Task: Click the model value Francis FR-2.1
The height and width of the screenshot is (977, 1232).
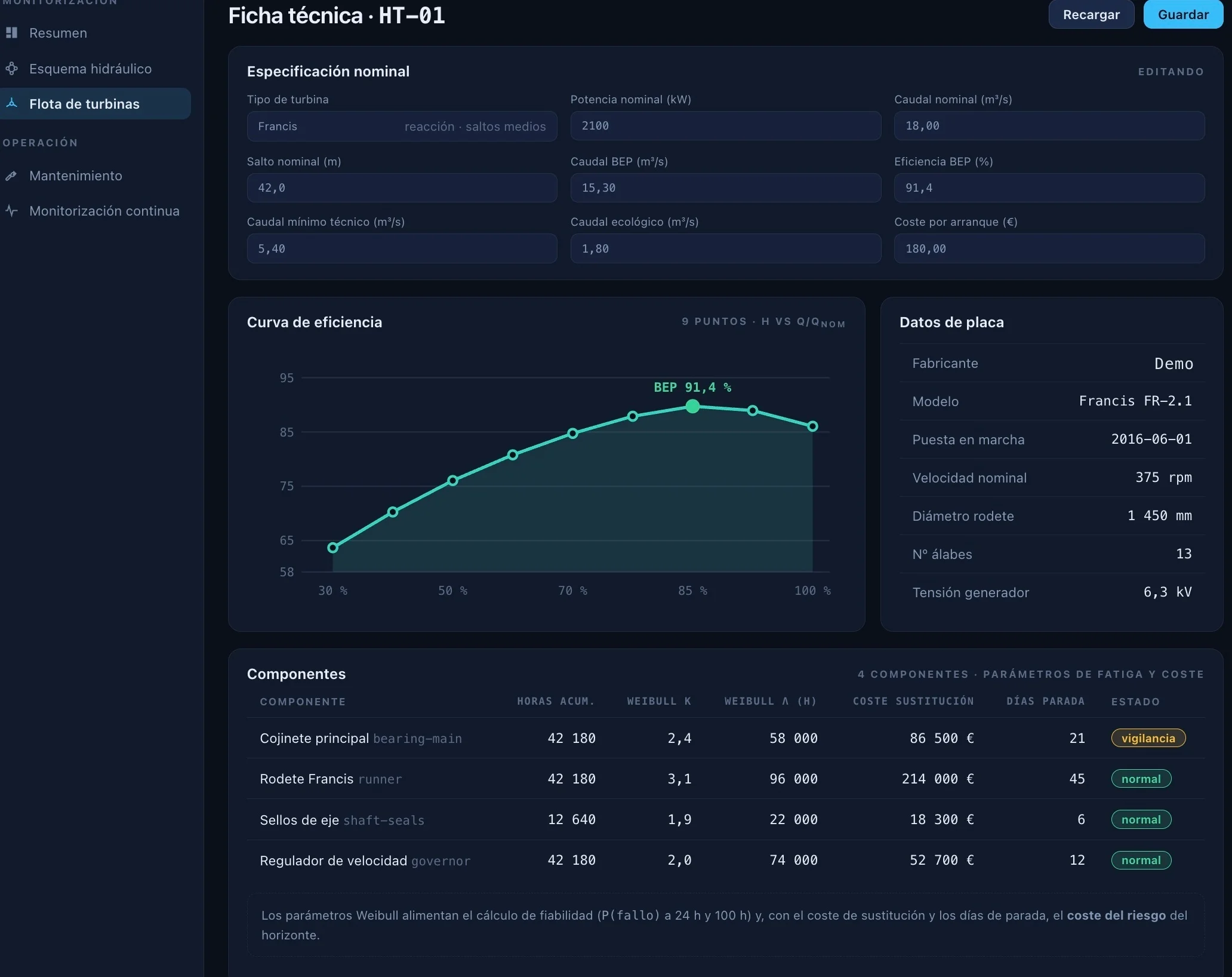Action: (1135, 401)
